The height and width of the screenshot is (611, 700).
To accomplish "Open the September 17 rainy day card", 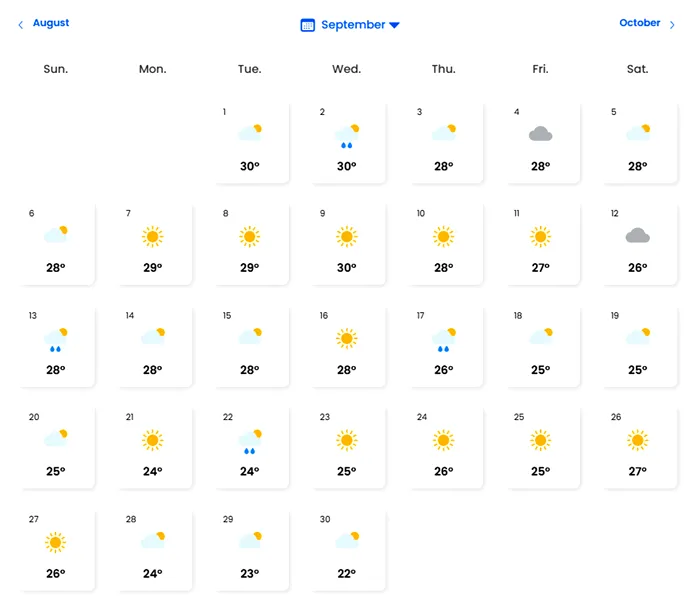I will pos(444,347).
